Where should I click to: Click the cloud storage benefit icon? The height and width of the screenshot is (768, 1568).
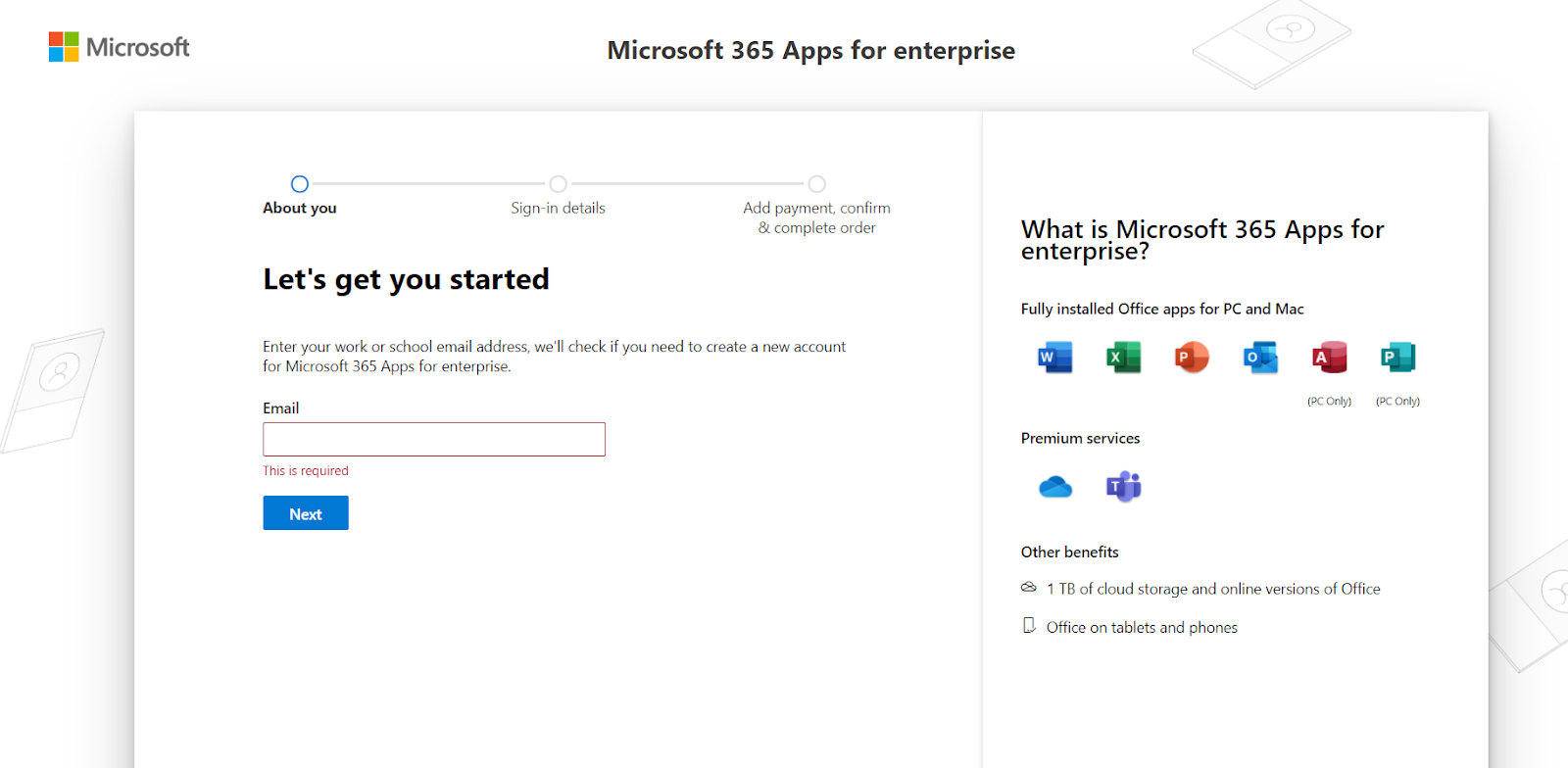tap(1029, 588)
